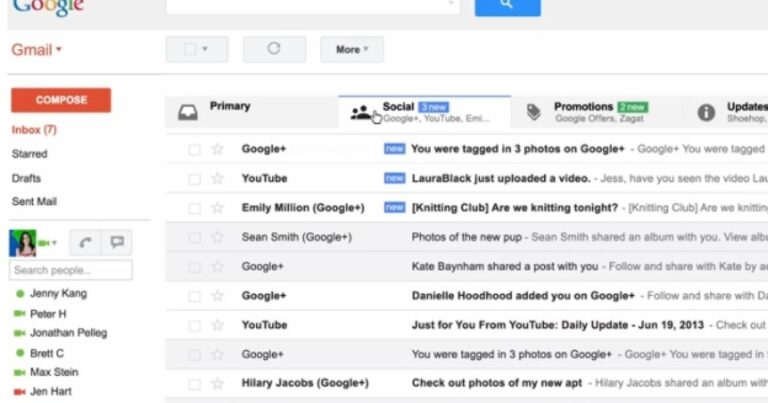Open the Gmail dropdown menu

37,49
